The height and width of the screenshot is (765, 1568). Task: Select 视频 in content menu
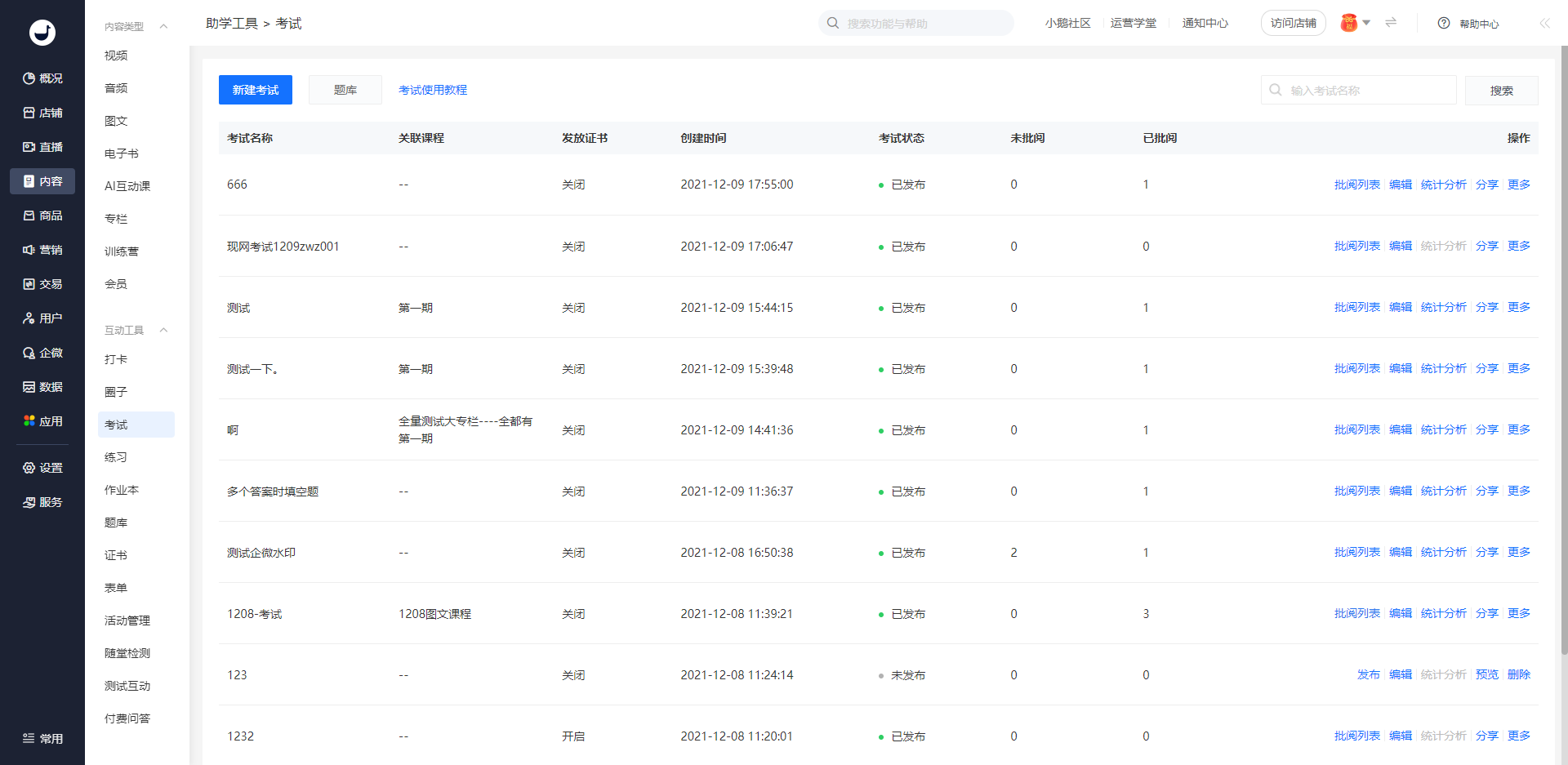pyautogui.click(x=116, y=56)
